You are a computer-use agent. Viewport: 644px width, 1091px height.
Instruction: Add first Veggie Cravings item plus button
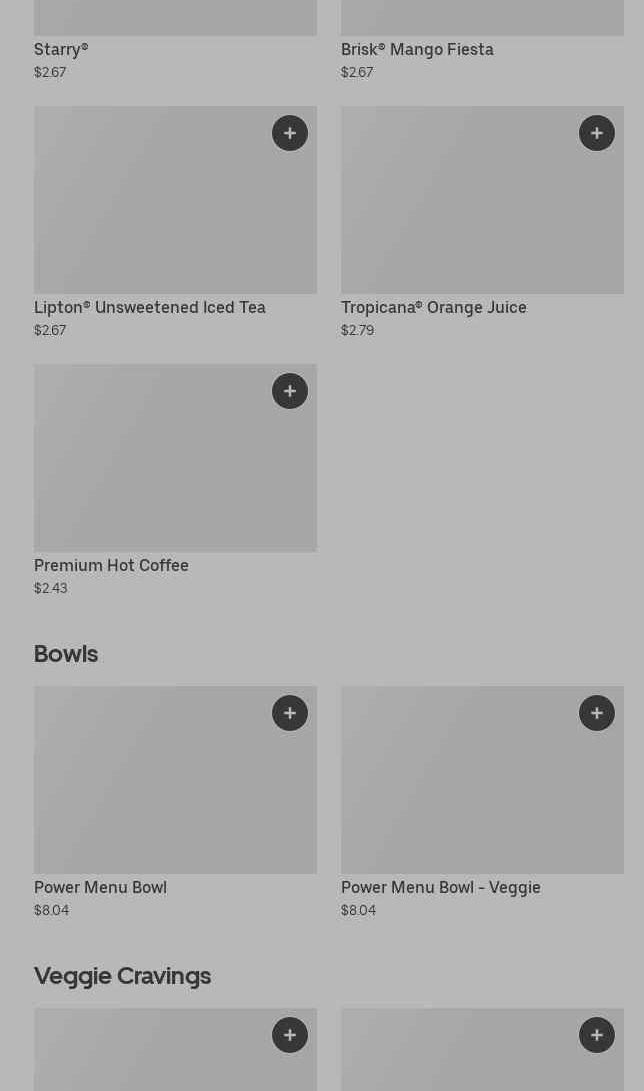(x=290, y=1035)
